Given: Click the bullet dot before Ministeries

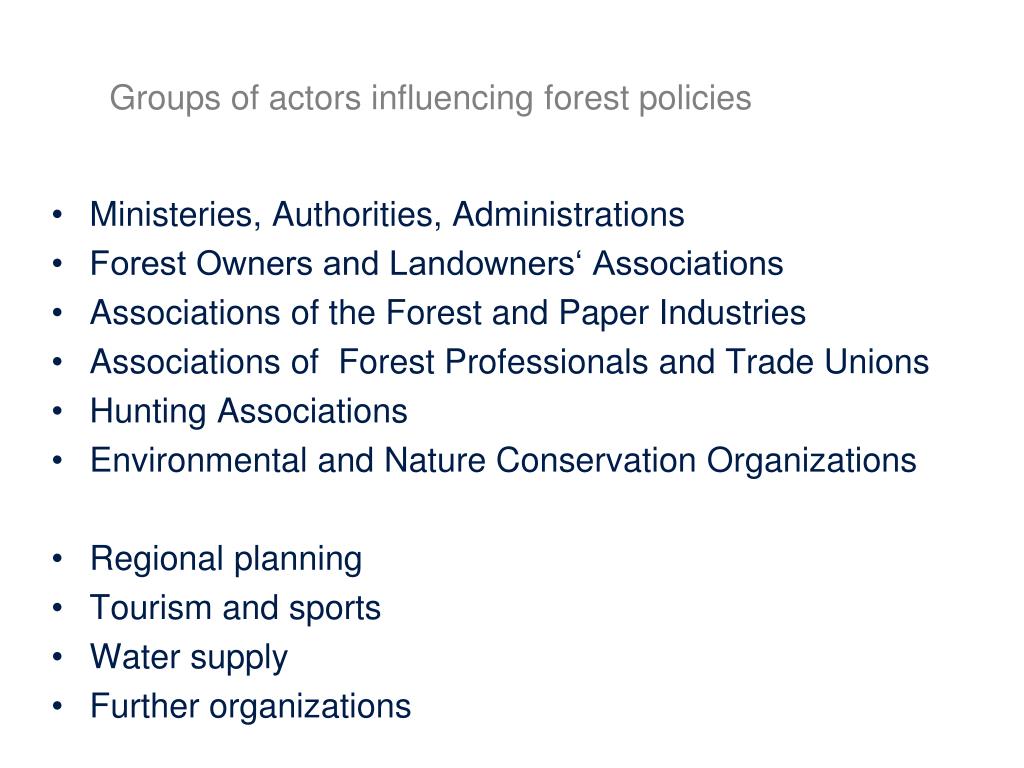Looking at the screenshot, I should point(57,214).
